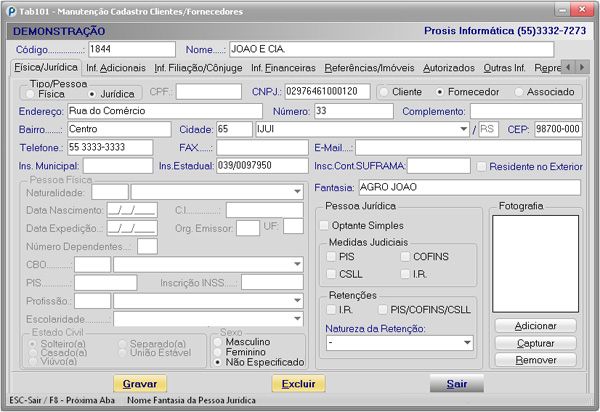Click the Ins. Estadual field 039/0097950
This screenshot has height=412, width=600.
pyautogui.click(x=262, y=166)
